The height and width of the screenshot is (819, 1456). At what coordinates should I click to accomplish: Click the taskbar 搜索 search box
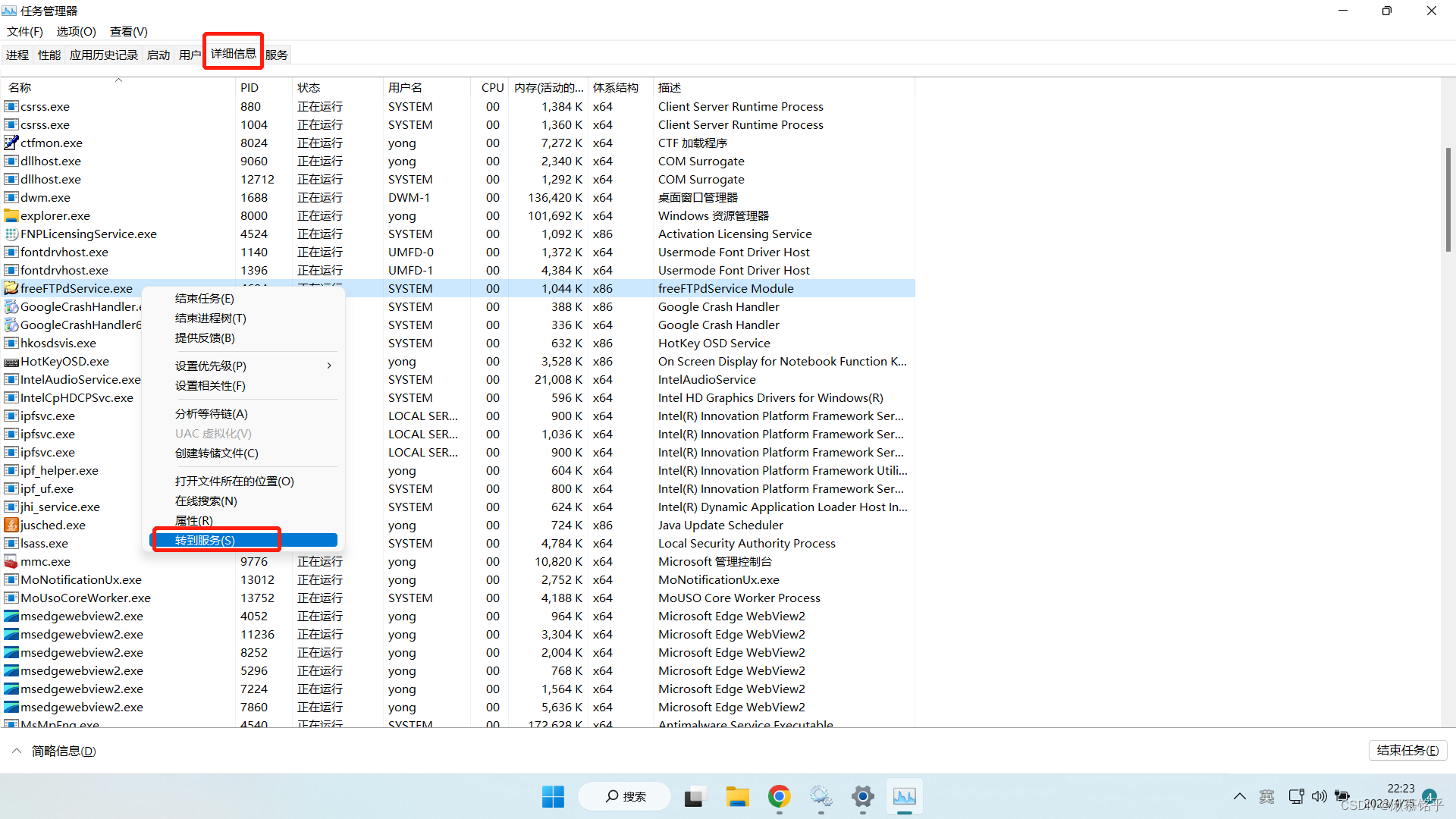[625, 796]
